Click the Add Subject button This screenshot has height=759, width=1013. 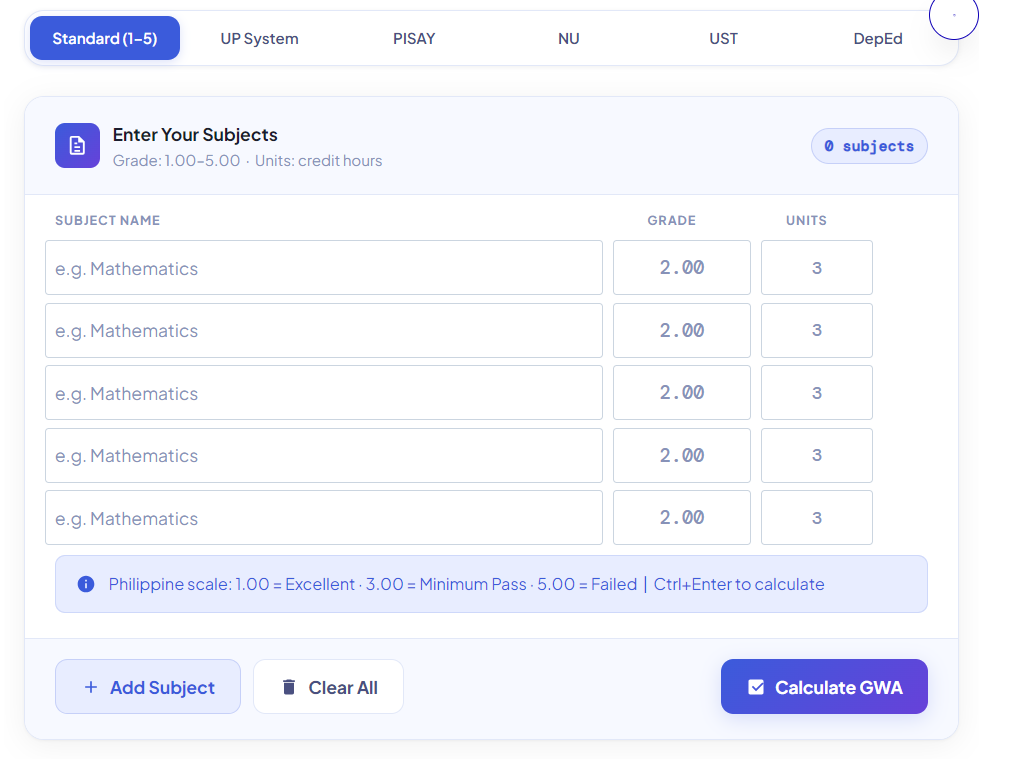coord(147,687)
